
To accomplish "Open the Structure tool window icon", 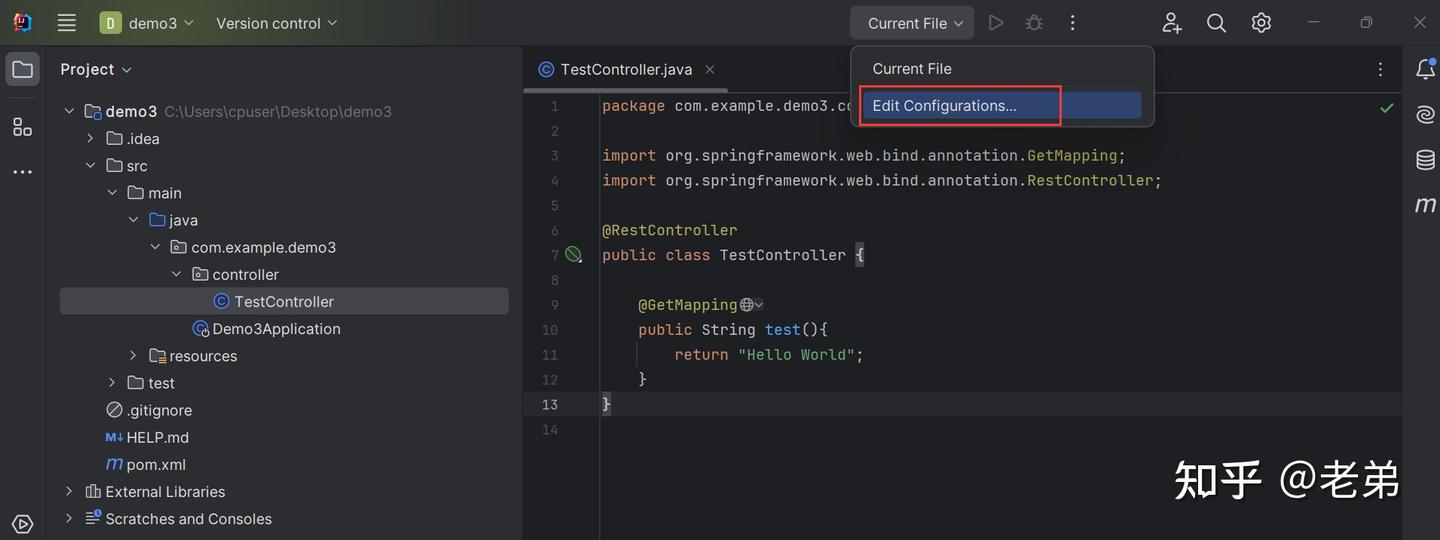I will (22, 127).
